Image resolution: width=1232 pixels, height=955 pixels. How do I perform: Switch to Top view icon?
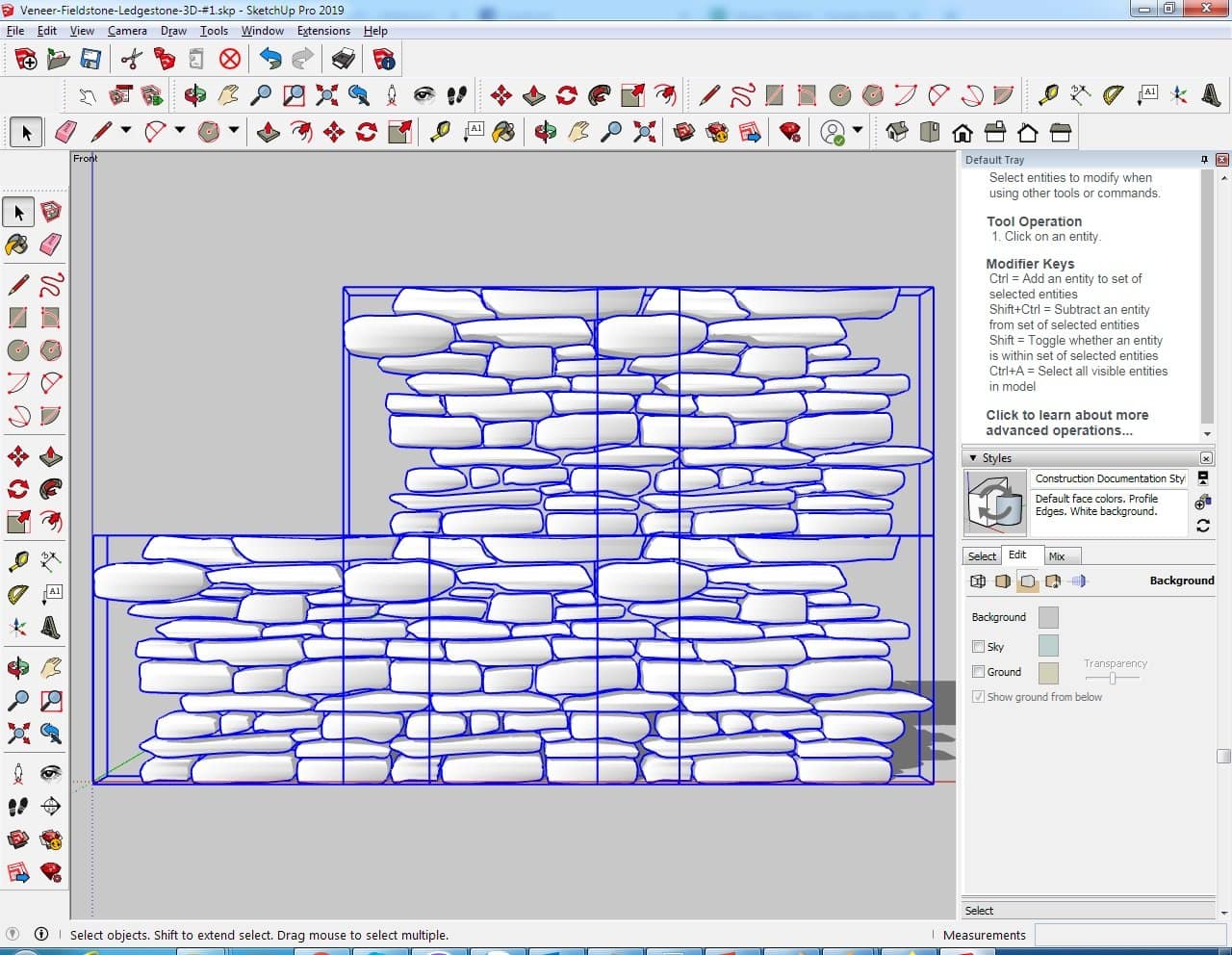(929, 132)
